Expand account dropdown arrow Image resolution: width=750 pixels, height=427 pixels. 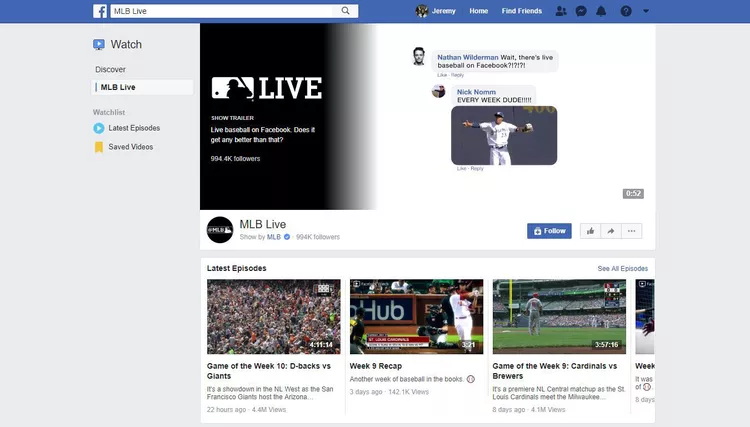tap(646, 11)
